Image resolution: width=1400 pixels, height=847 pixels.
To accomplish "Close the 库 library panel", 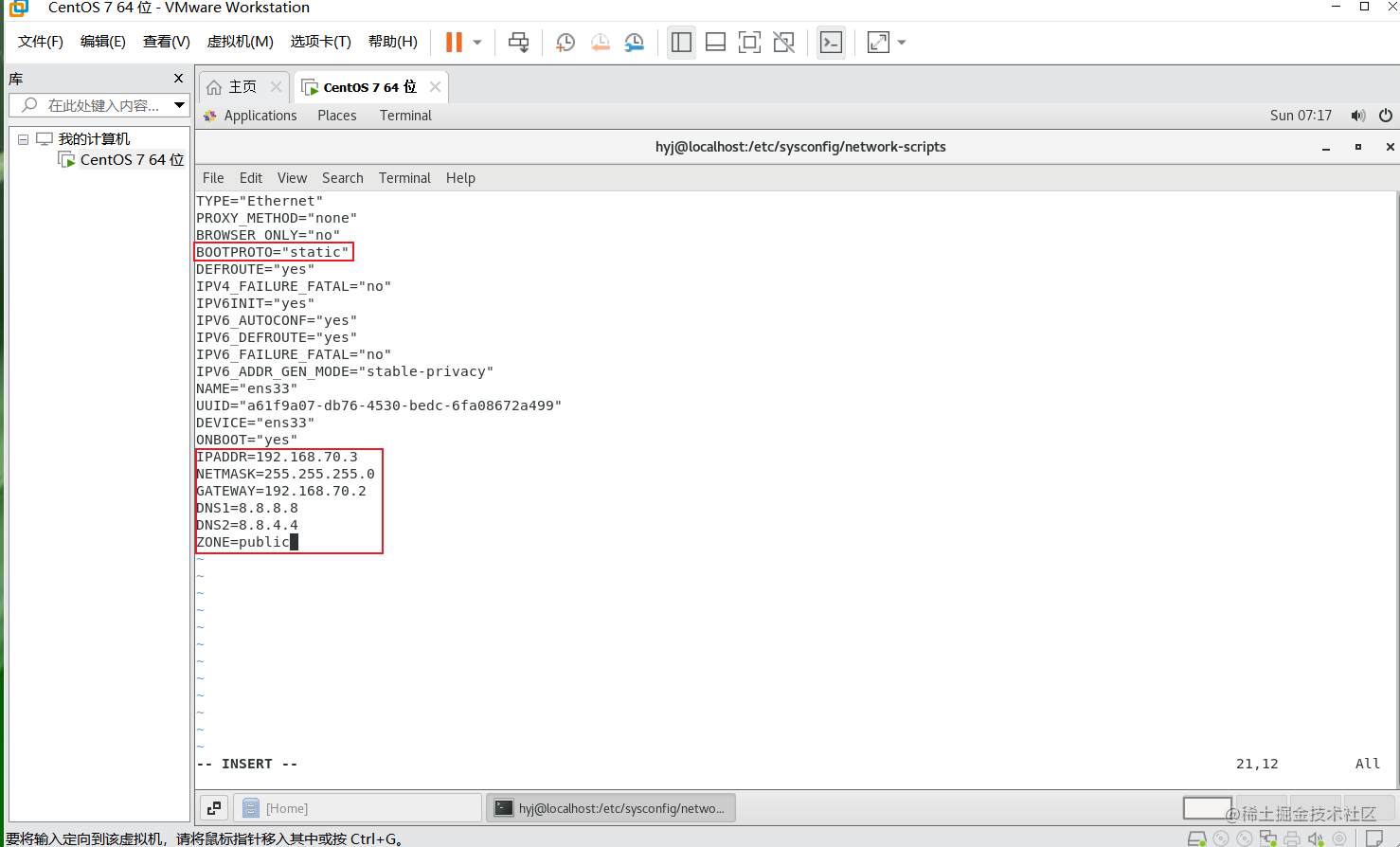I will (178, 79).
